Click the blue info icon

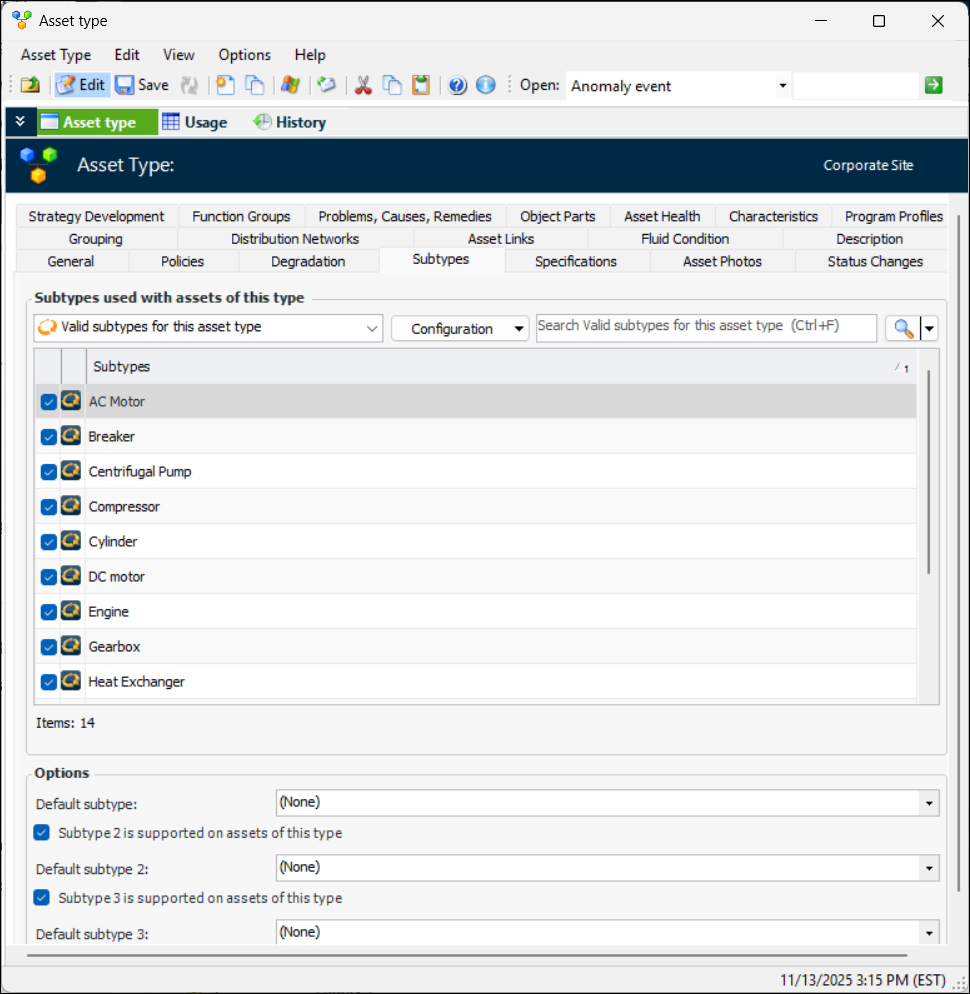point(486,85)
